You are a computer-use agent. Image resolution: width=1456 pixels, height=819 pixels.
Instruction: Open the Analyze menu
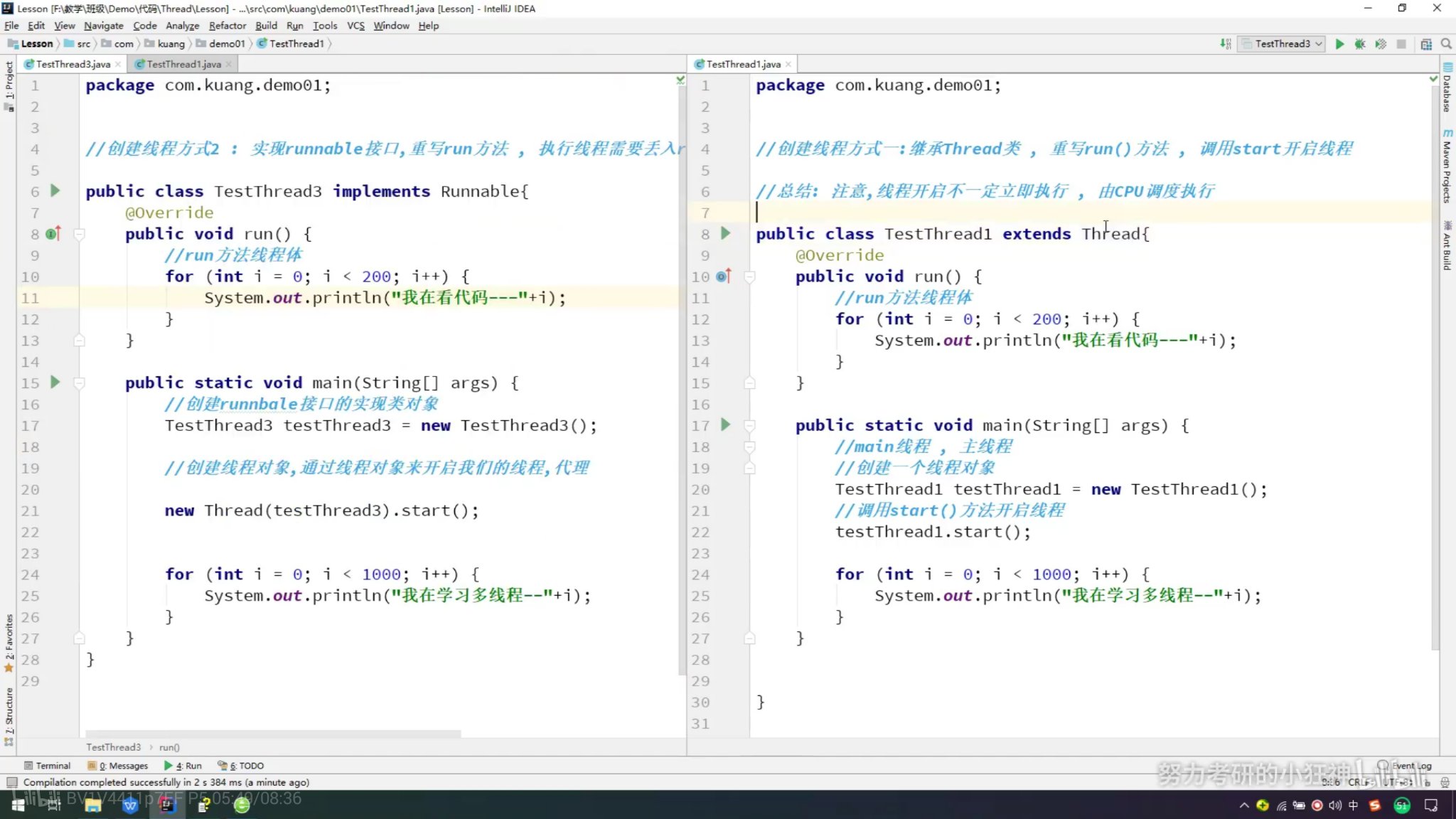pyautogui.click(x=183, y=26)
